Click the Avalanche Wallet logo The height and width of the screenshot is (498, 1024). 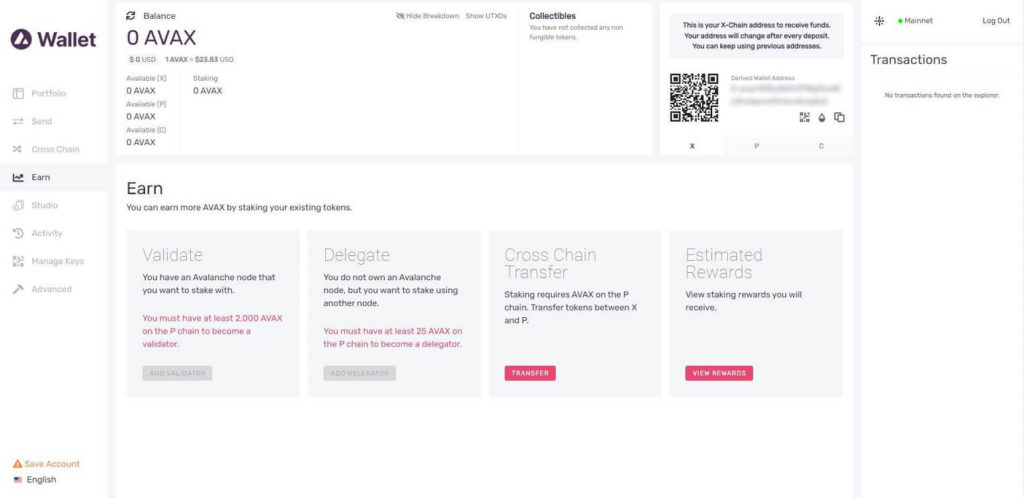[53, 39]
